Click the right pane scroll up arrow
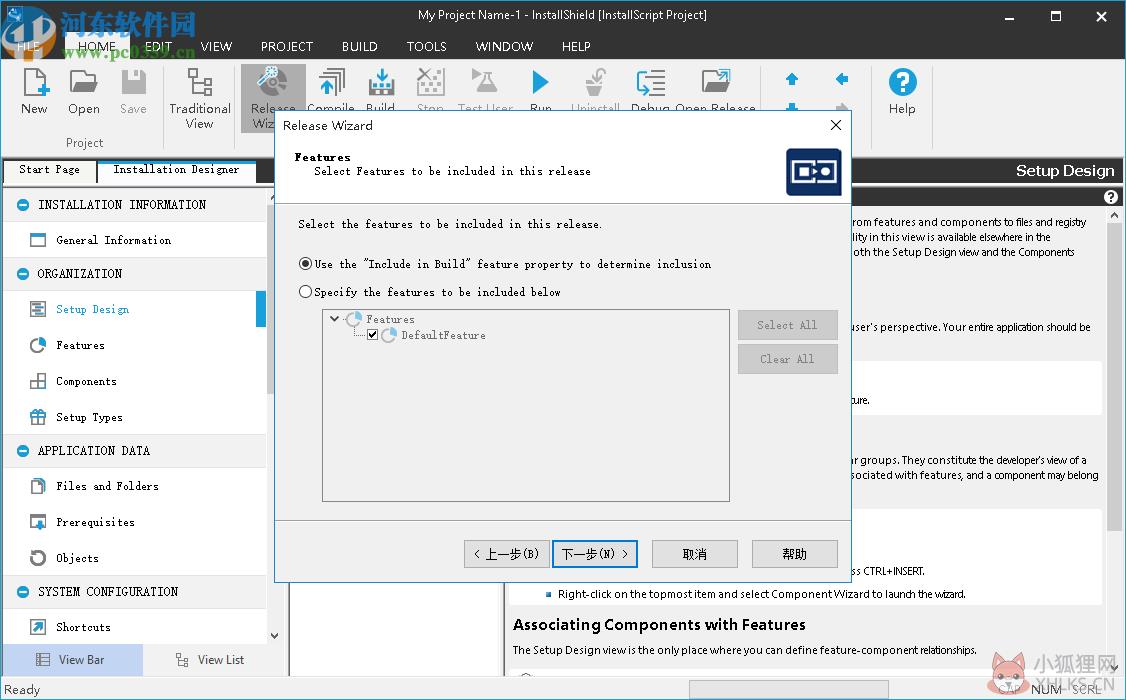The height and width of the screenshot is (700, 1126). pos(1114,215)
